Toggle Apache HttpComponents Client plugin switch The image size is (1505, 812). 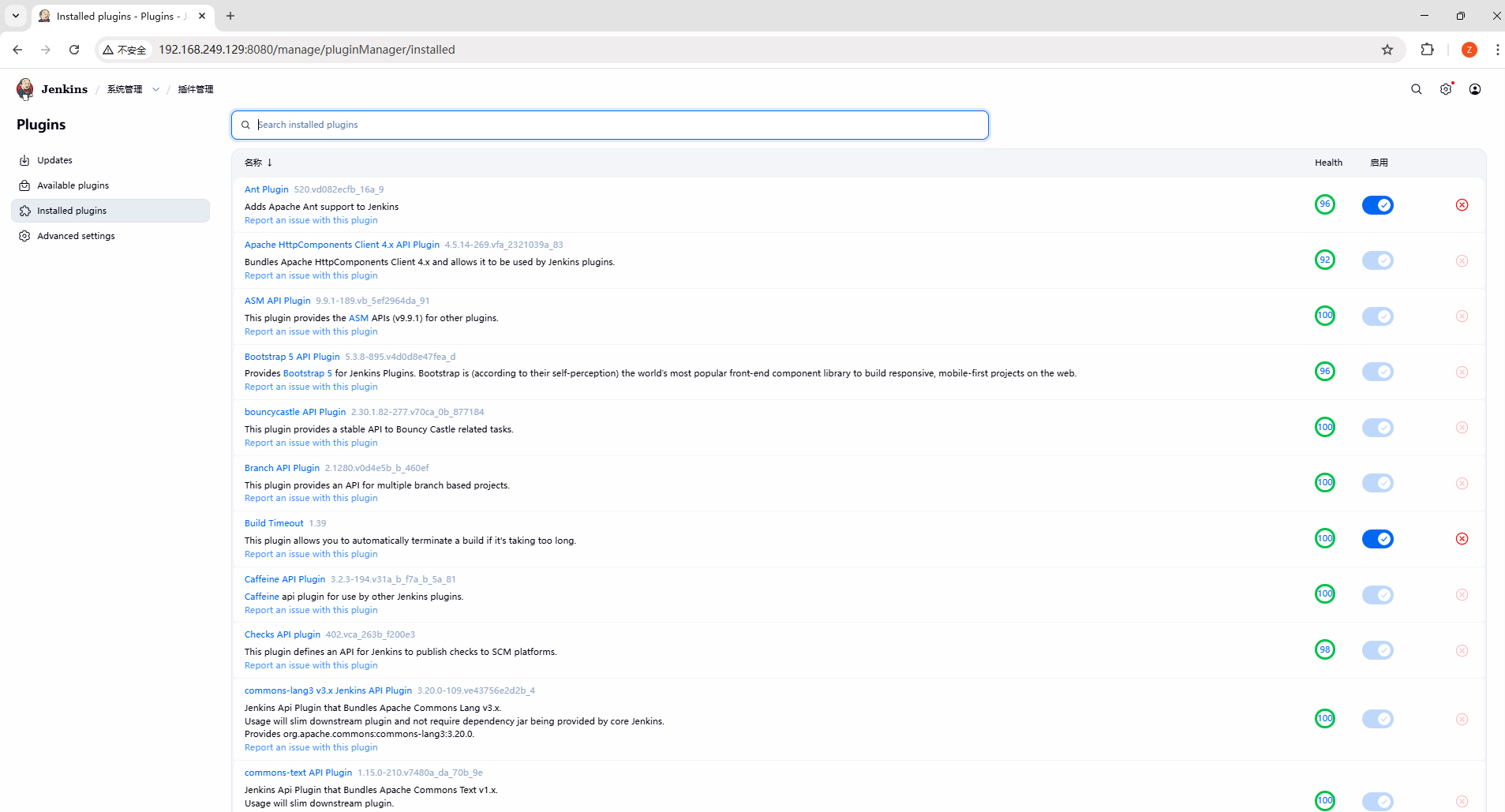(1378, 260)
